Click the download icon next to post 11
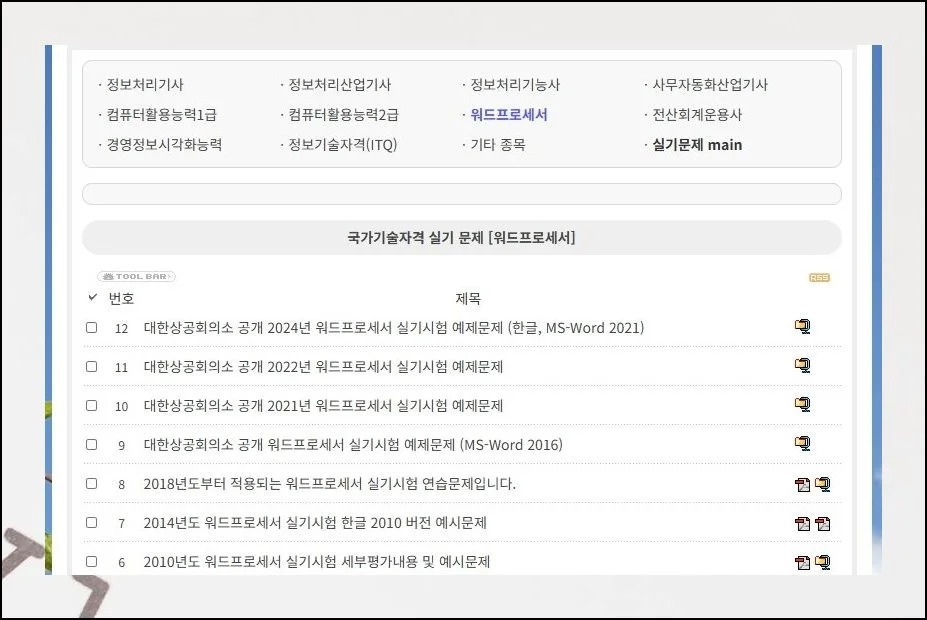Image resolution: width=927 pixels, height=620 pixels. [x=804, y=365]
